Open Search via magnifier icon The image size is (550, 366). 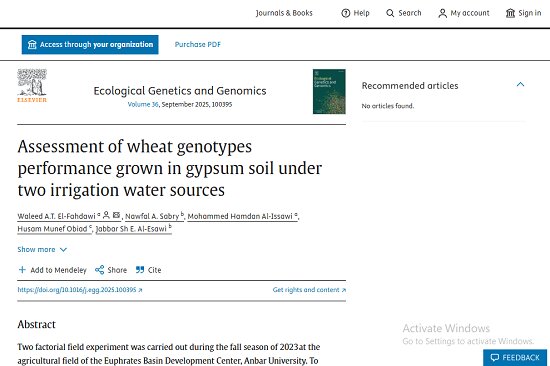[390, 13]
